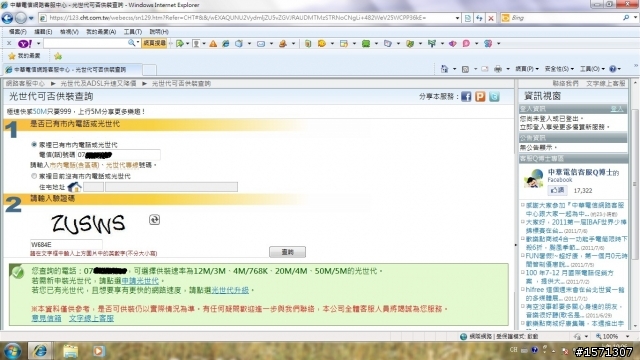The image size is (640, 360).
Task: Click the house icon beside 住宅地址
Action: click(74, 187)
